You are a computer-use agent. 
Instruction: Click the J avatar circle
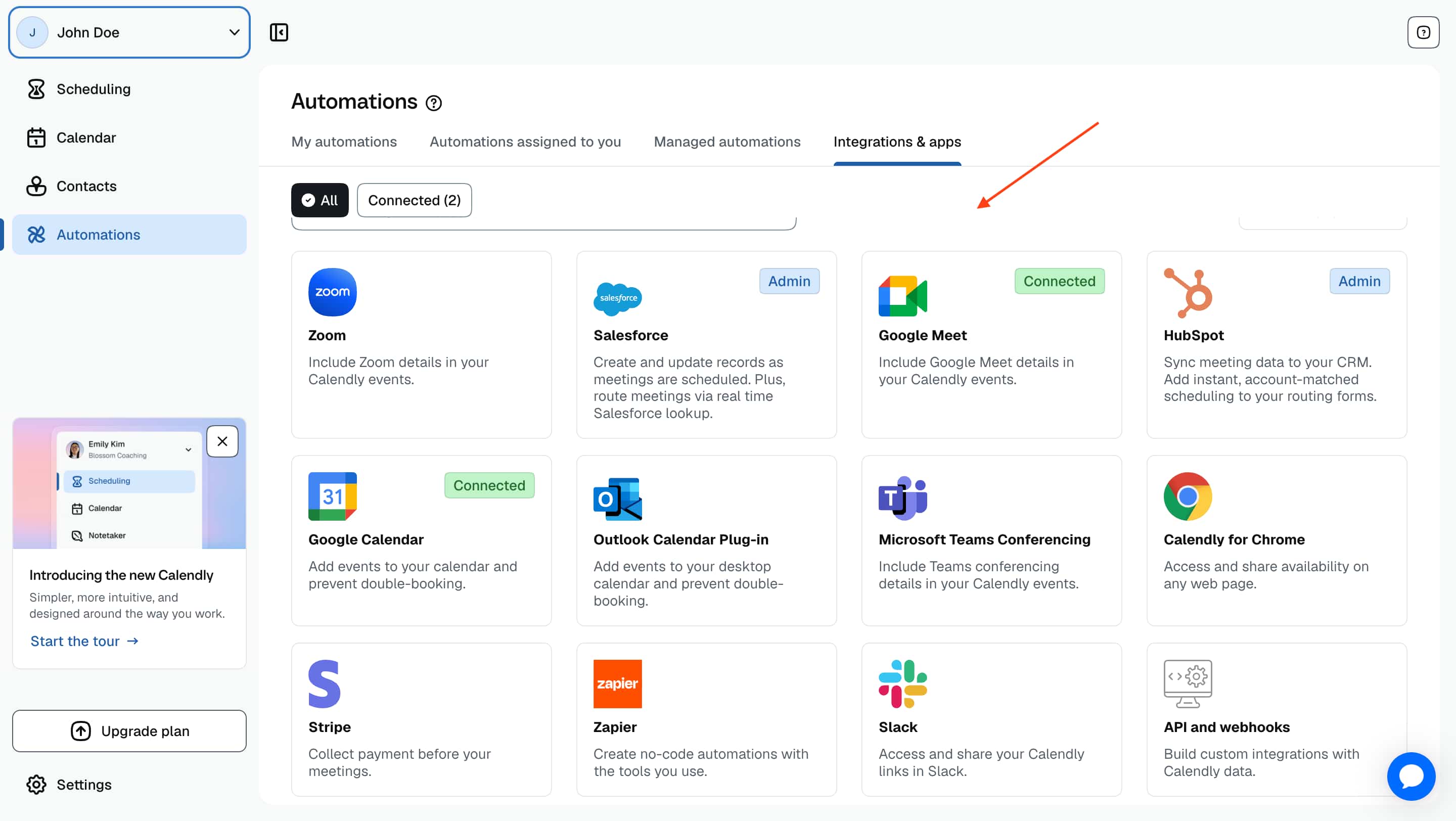pos(32,32)
